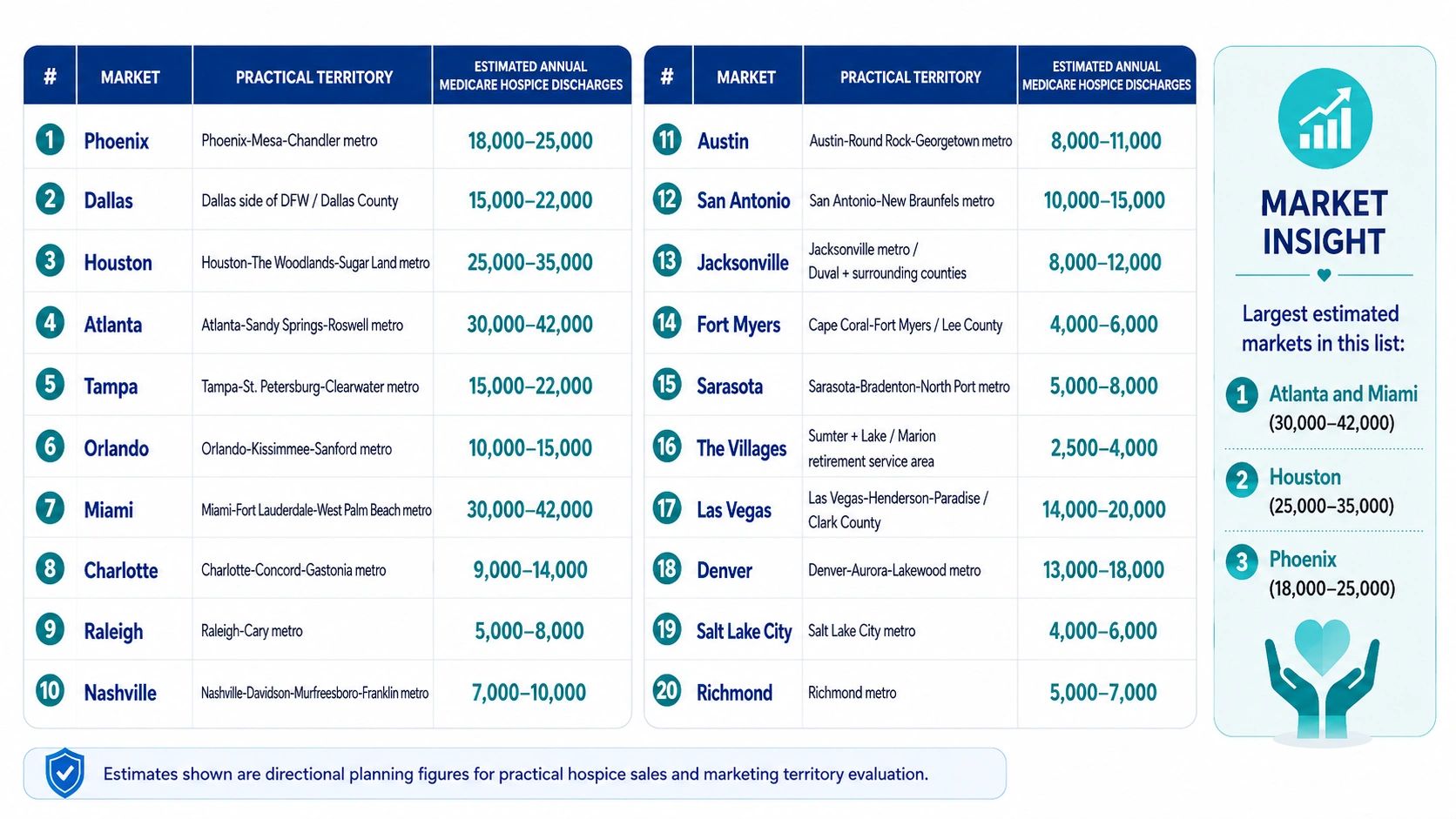Click Houston's 25,000–35,000 discharge estimate
Image resolution: width=1456 pixels, height=819 pixels.
(x=529, y=262)
